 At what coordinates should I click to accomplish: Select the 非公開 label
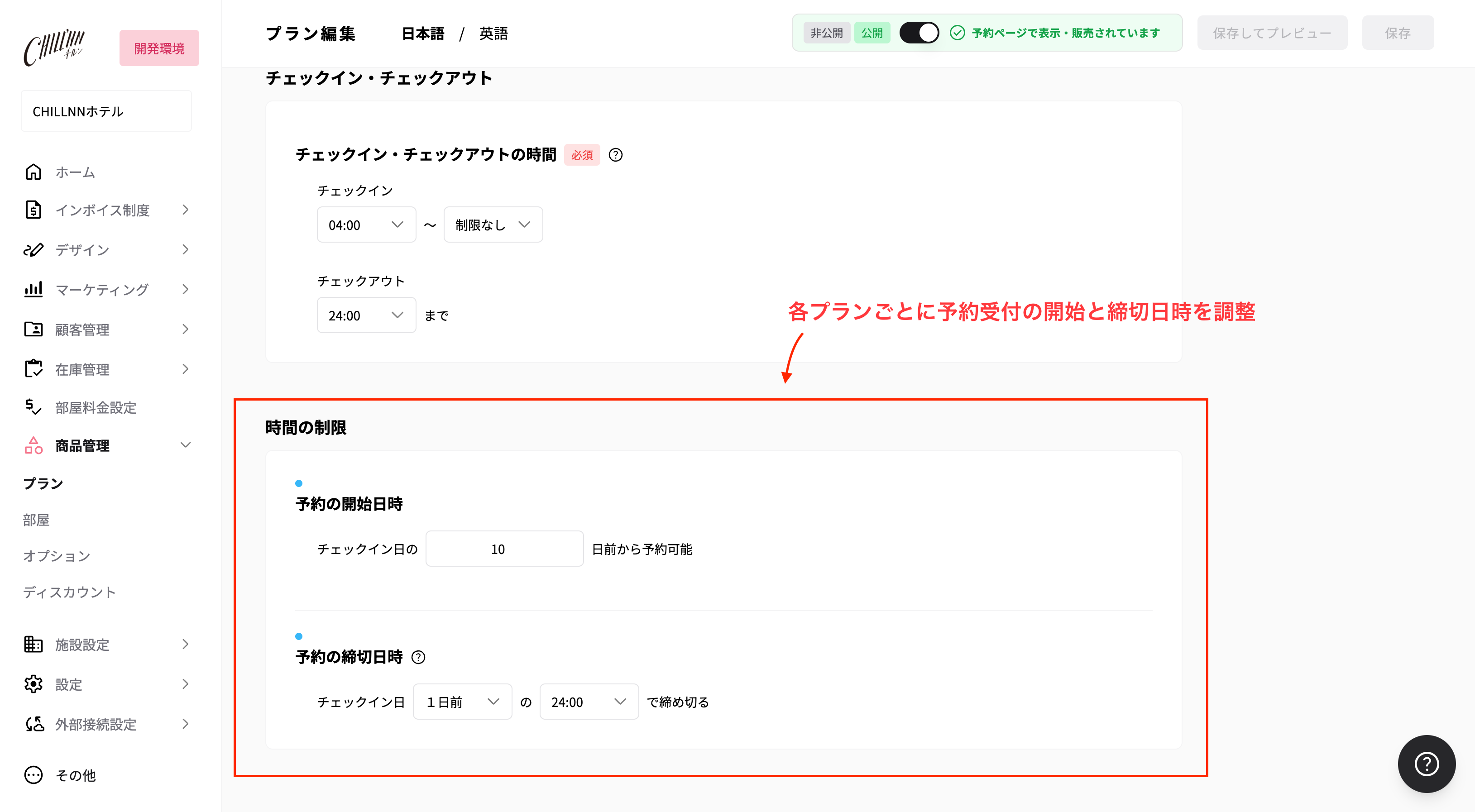tap(826, 33)
